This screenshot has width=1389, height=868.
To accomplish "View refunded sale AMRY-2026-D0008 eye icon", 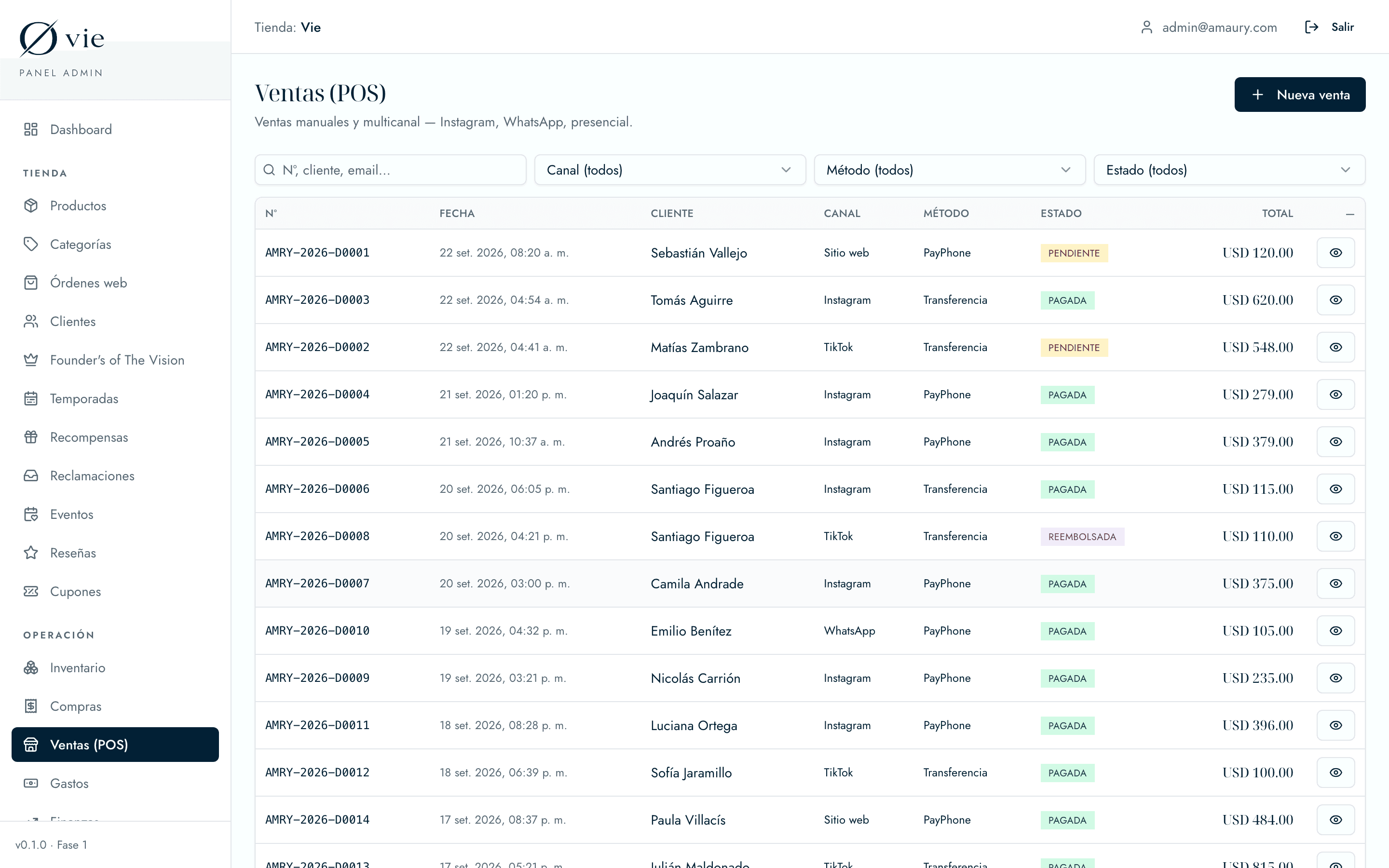I will (x=1335, y=536).
